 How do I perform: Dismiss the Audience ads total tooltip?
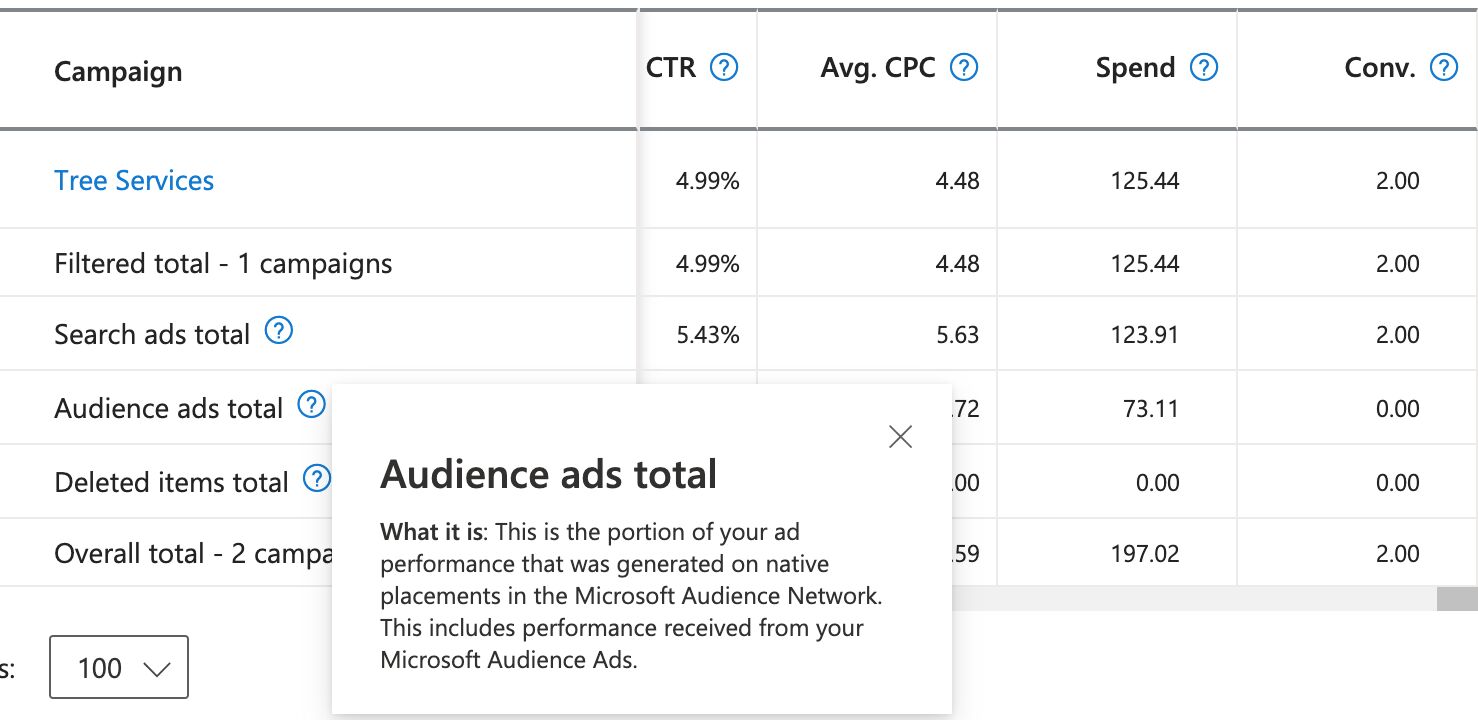coord(899,437)
